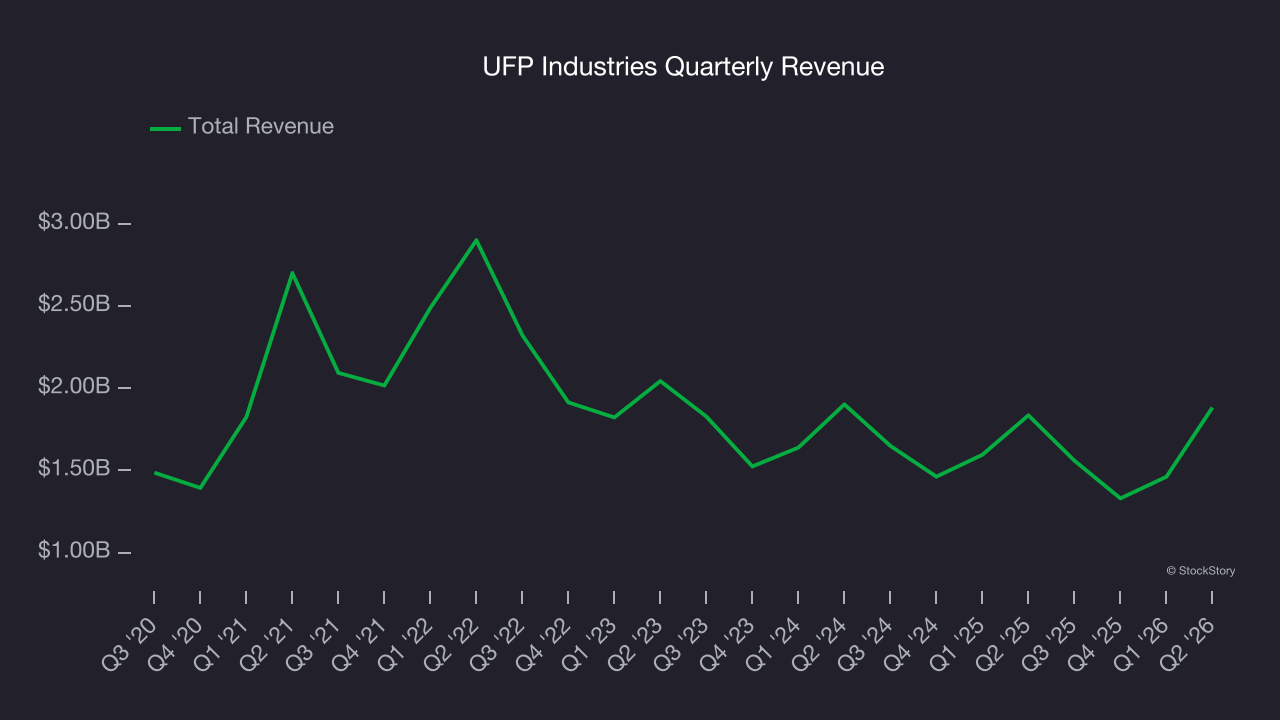
Task: Click the $1.00B y-axis label
Action: 74,550
